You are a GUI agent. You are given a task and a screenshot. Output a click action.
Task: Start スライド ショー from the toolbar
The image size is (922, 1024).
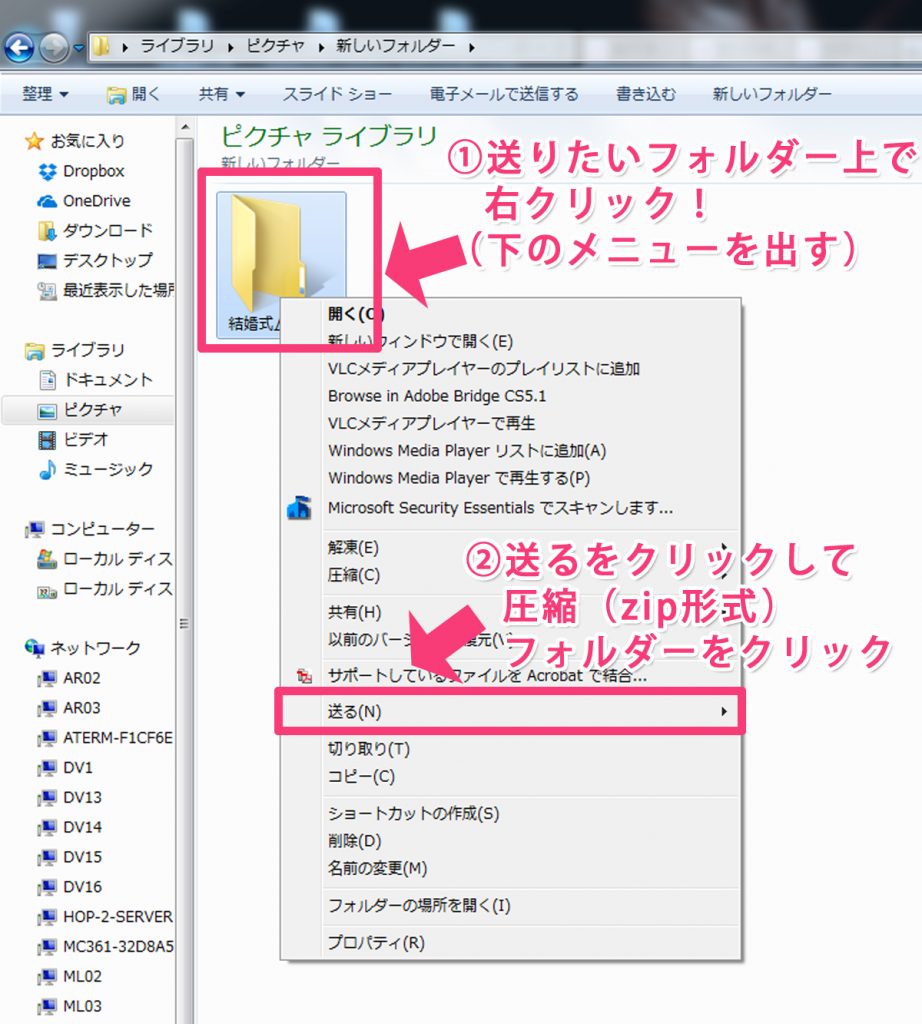[337, 95]
